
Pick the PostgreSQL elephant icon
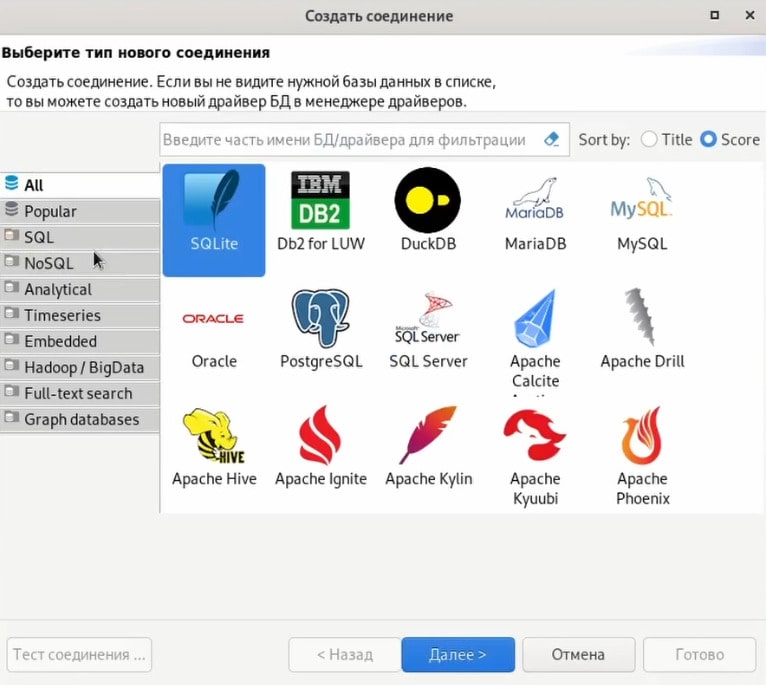point(320,318)
